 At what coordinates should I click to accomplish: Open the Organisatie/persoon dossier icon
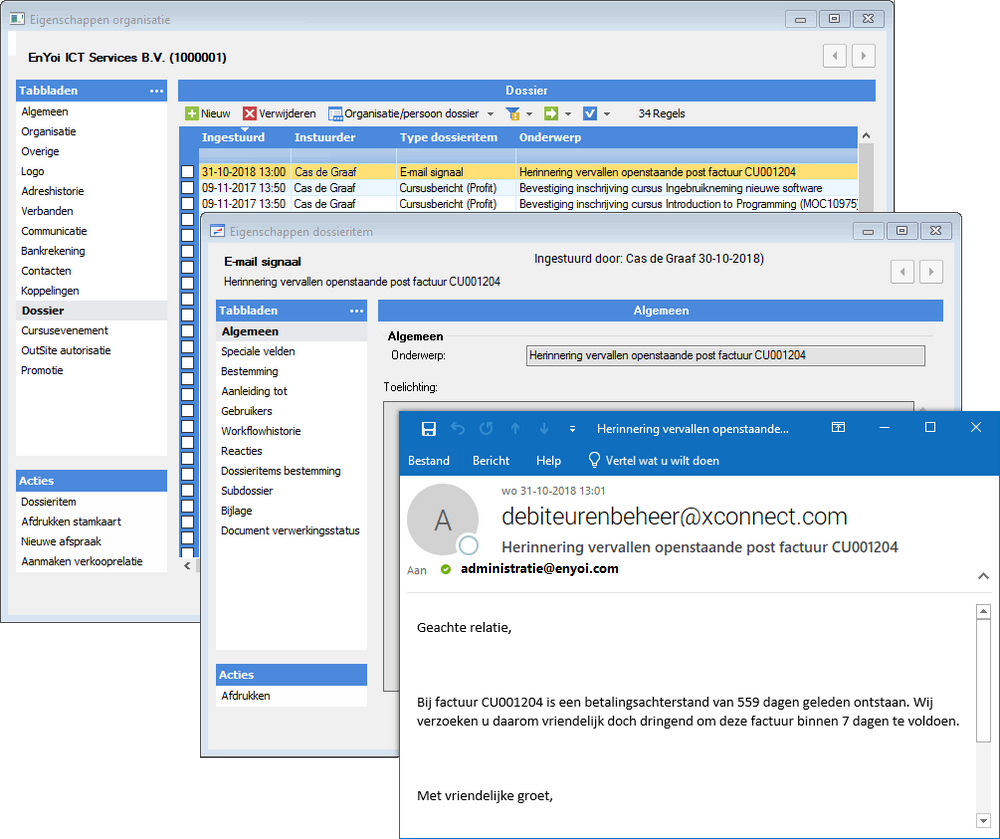pyautogui.click(x=336, y=114)
